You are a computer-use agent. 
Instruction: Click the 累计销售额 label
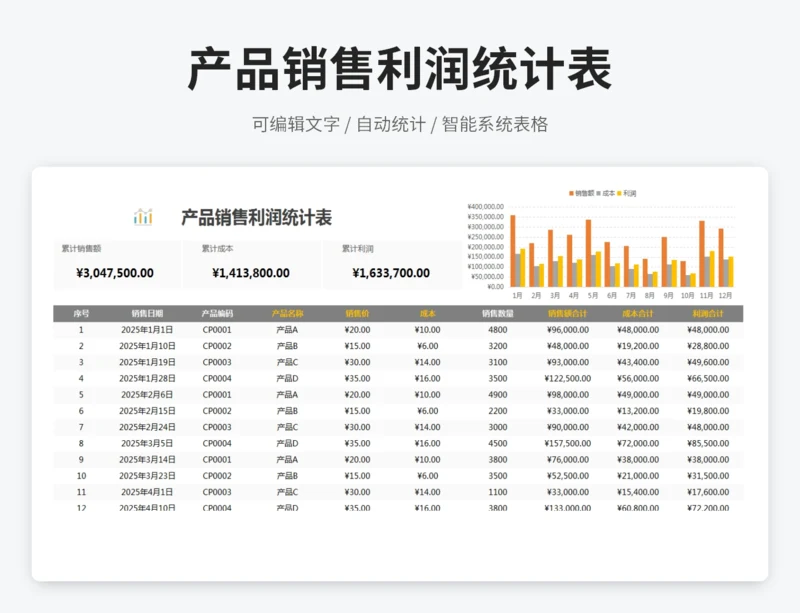point(81,249)
